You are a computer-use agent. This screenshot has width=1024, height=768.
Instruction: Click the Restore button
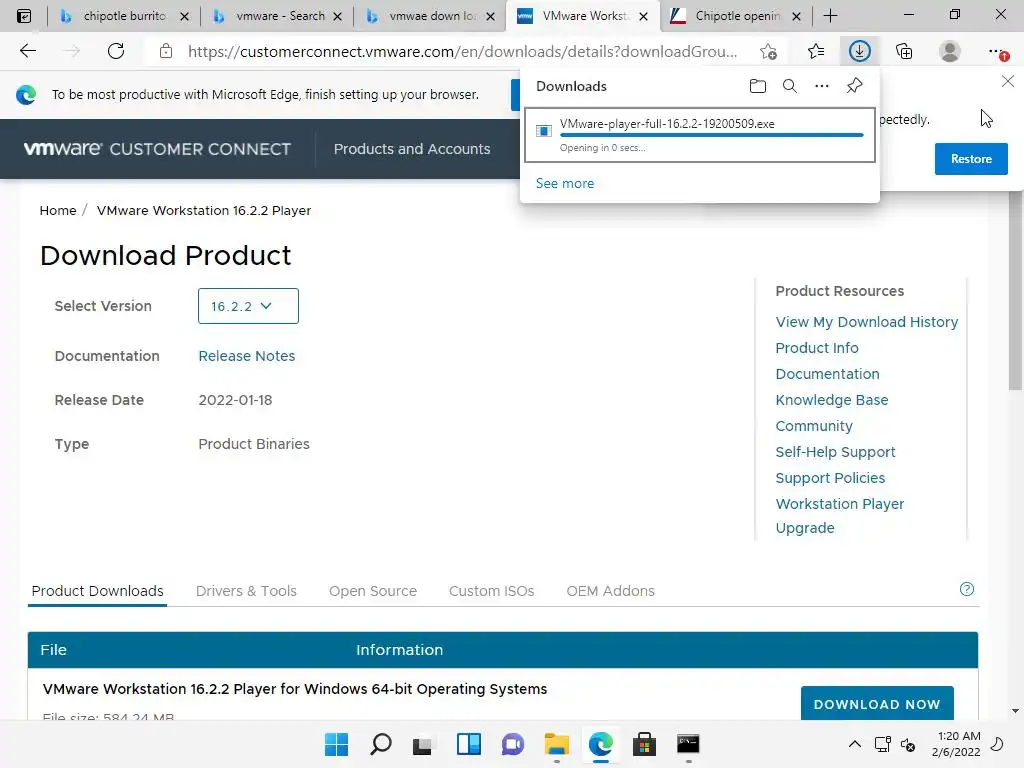pos(971,159)
